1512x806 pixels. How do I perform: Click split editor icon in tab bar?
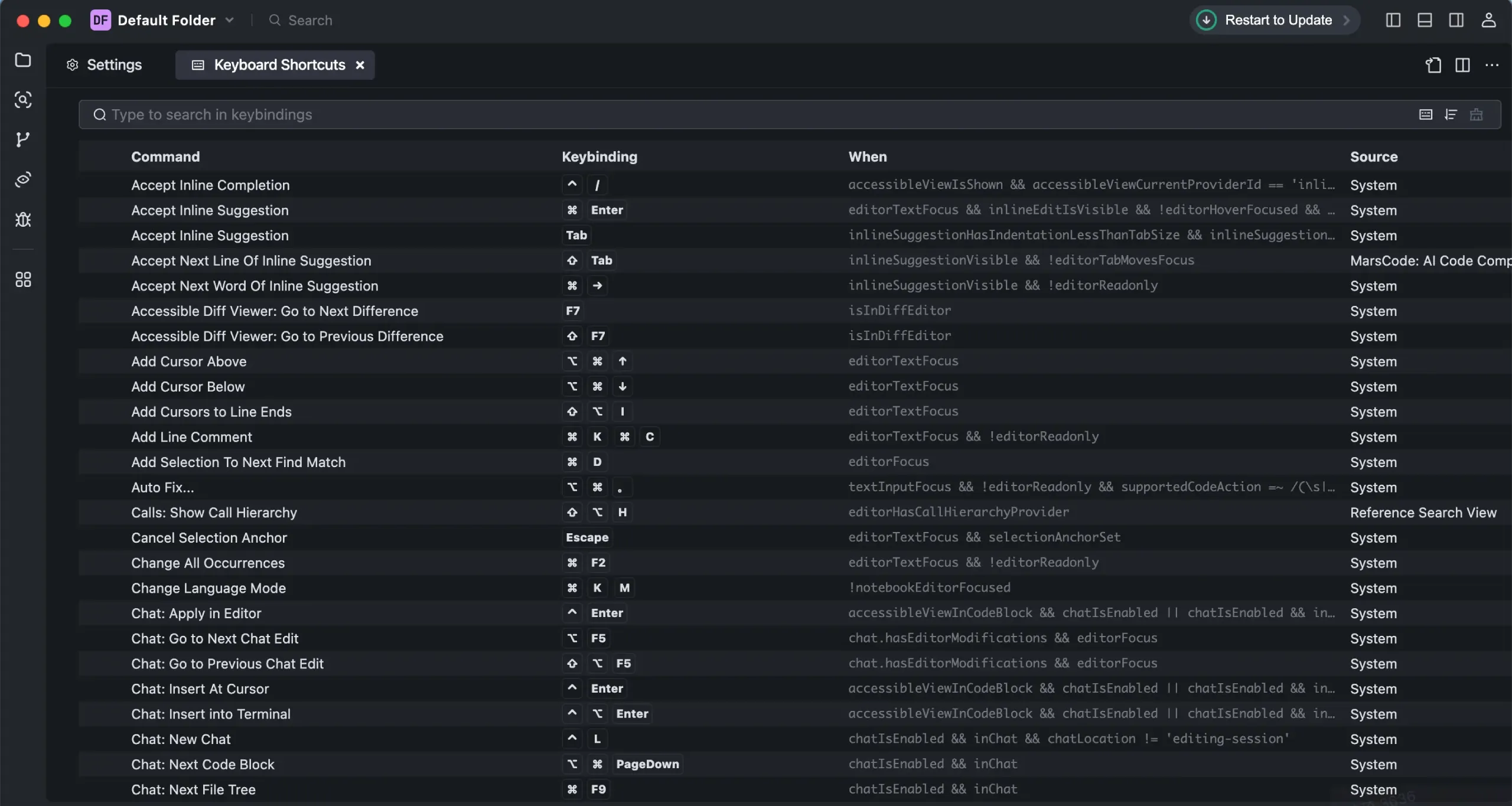[1462, 65]
